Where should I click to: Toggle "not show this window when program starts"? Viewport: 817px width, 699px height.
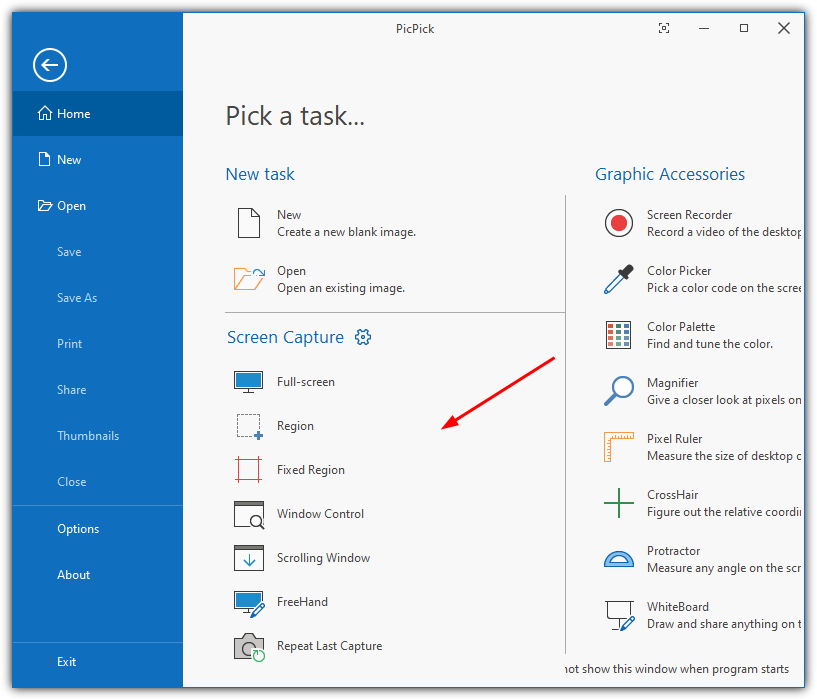tap(677, 669)
